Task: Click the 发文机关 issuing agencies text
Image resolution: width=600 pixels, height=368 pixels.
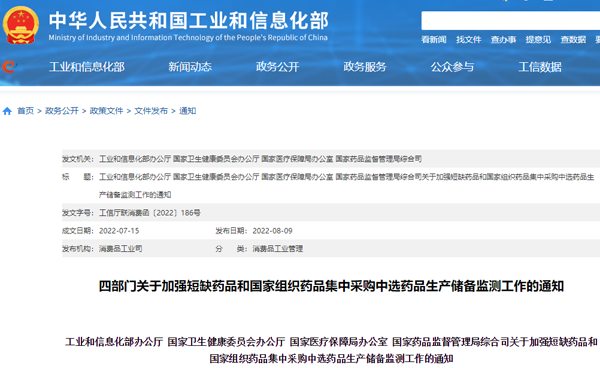Action: pos(260,159)
